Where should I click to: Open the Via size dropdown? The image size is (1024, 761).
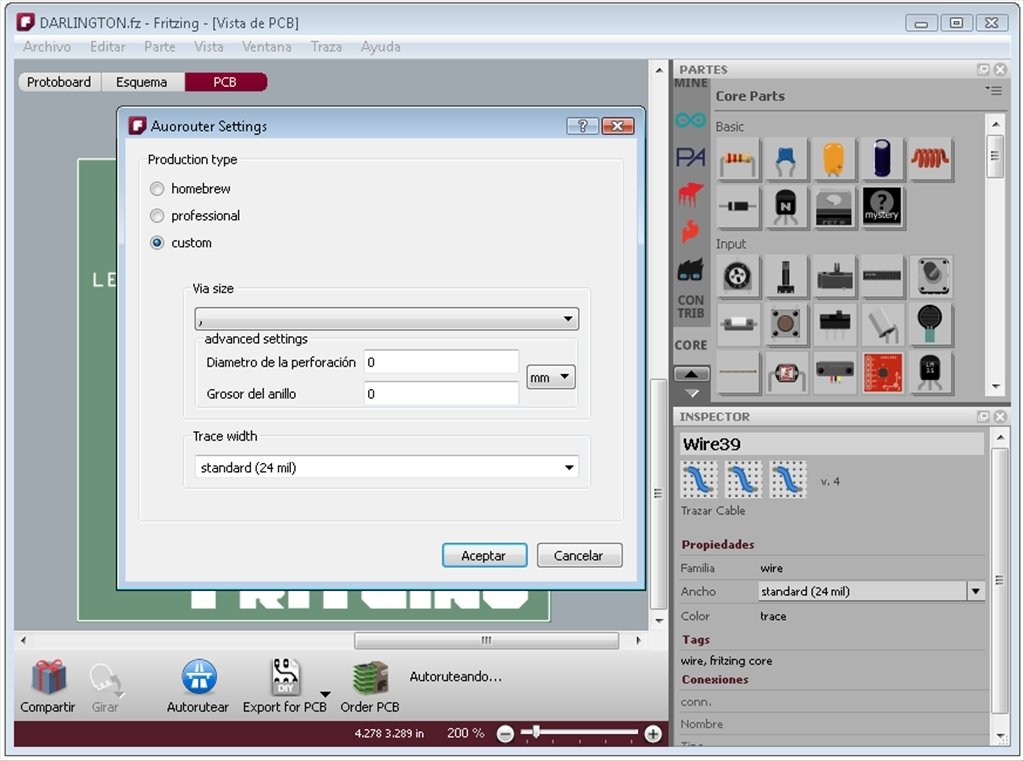point(387,319)
